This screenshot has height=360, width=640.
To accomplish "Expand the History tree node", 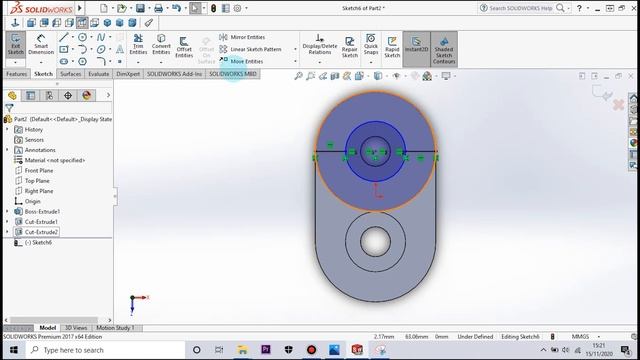I will pos(7,129).
